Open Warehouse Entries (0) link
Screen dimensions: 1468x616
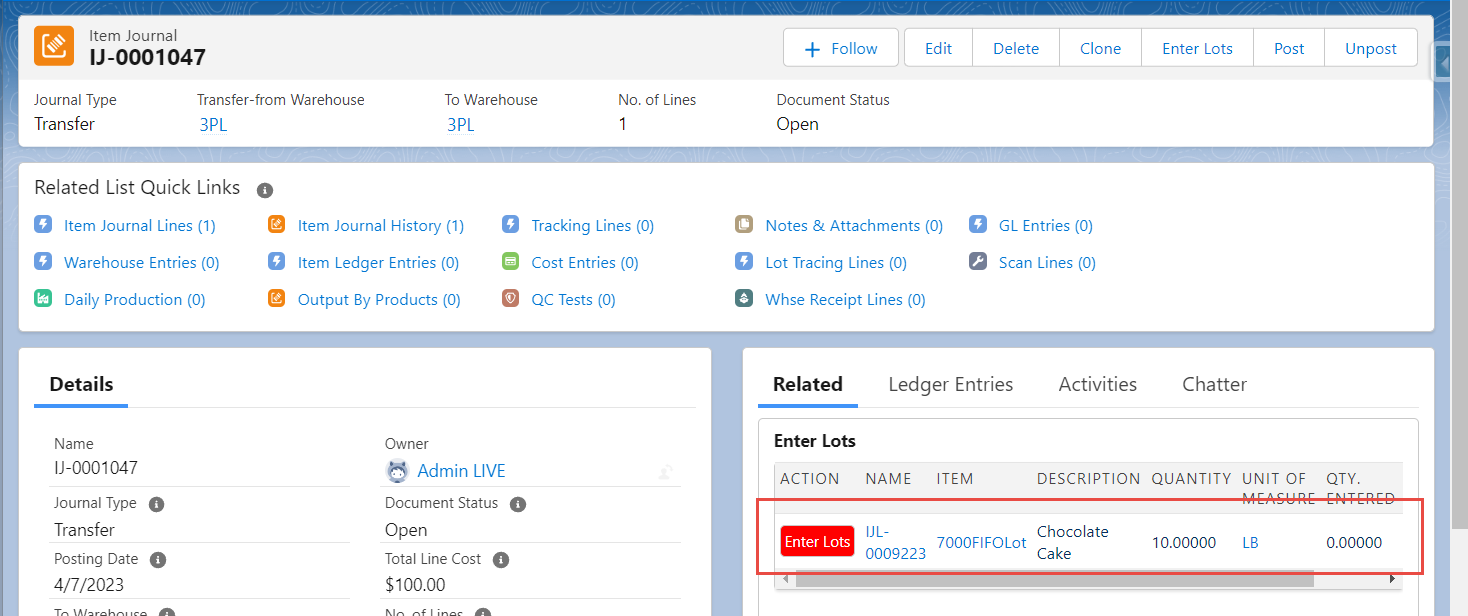[142, 263]
